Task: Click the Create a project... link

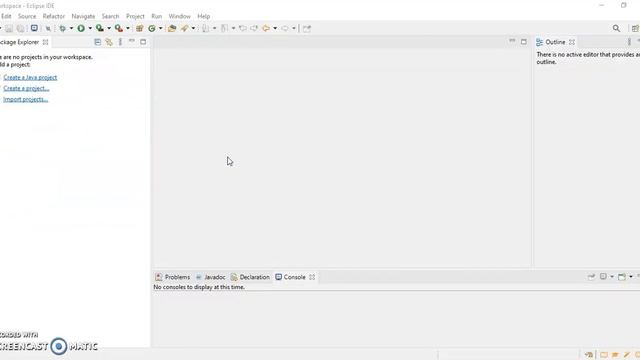Action: point(26,88)
